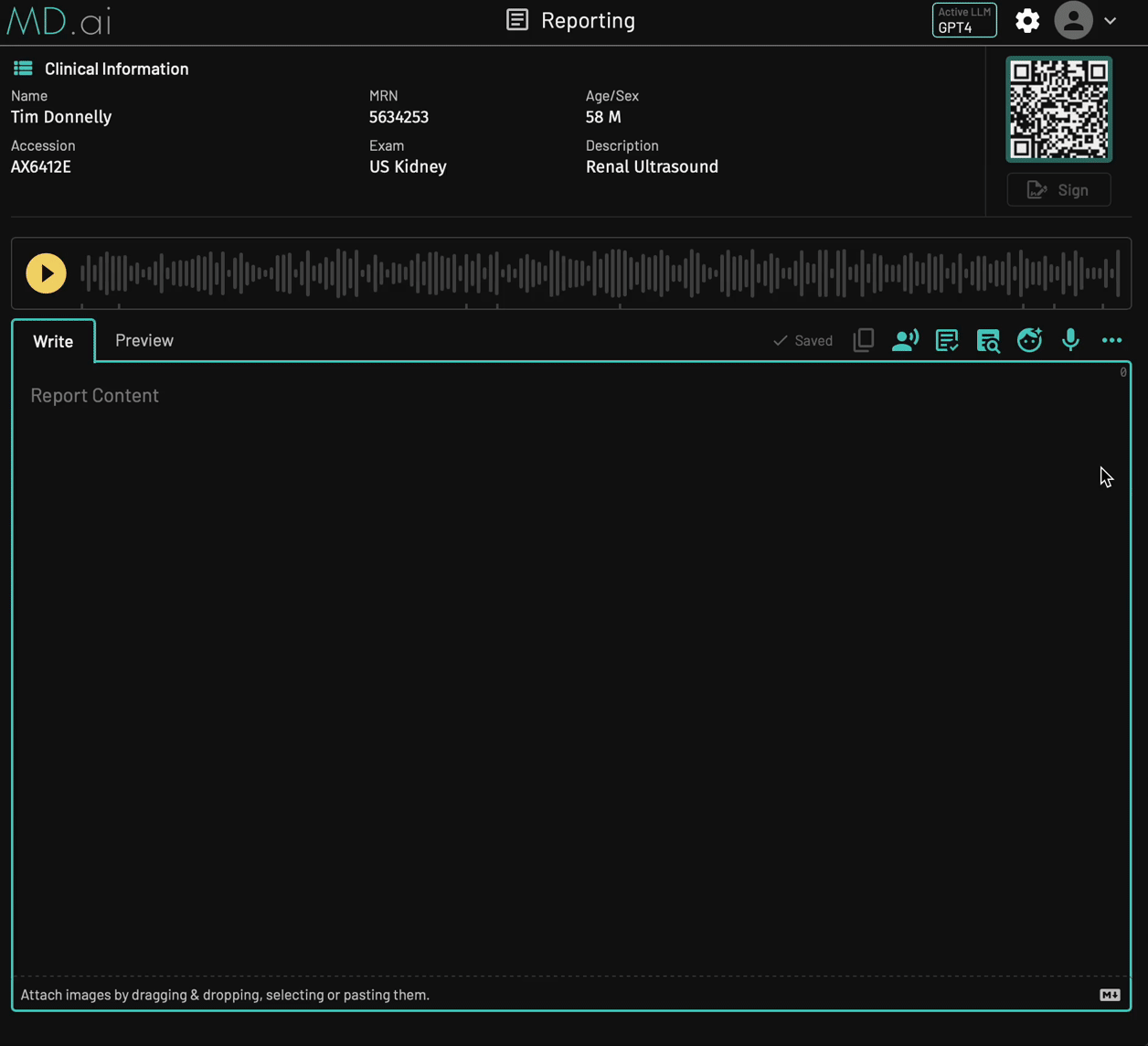1148x1046 pixels.
Task: Switch to the Write tab
Action: (x=53, y=341)
